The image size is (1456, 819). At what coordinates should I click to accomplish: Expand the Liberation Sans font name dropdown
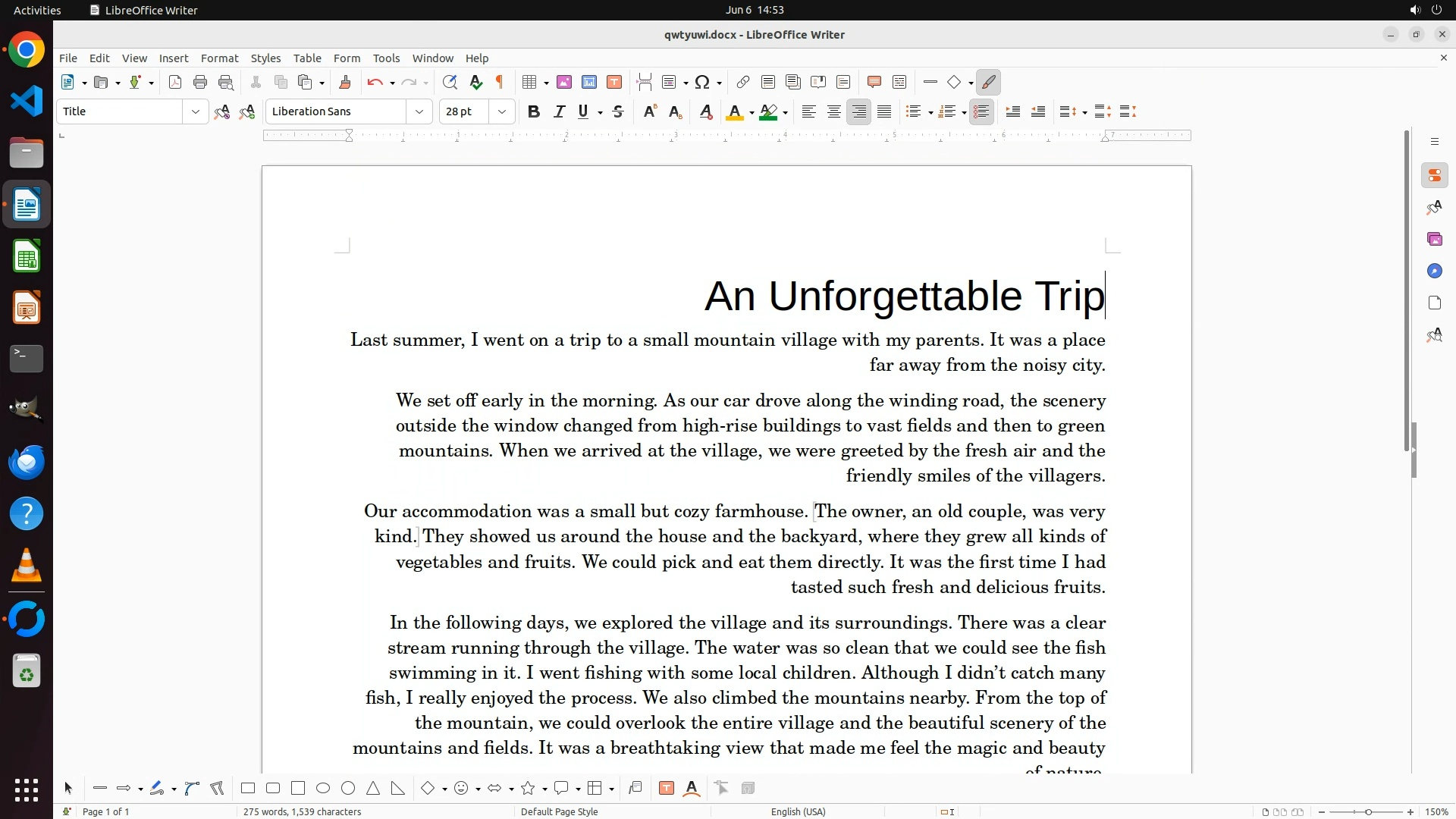click(x=419, y=111)
